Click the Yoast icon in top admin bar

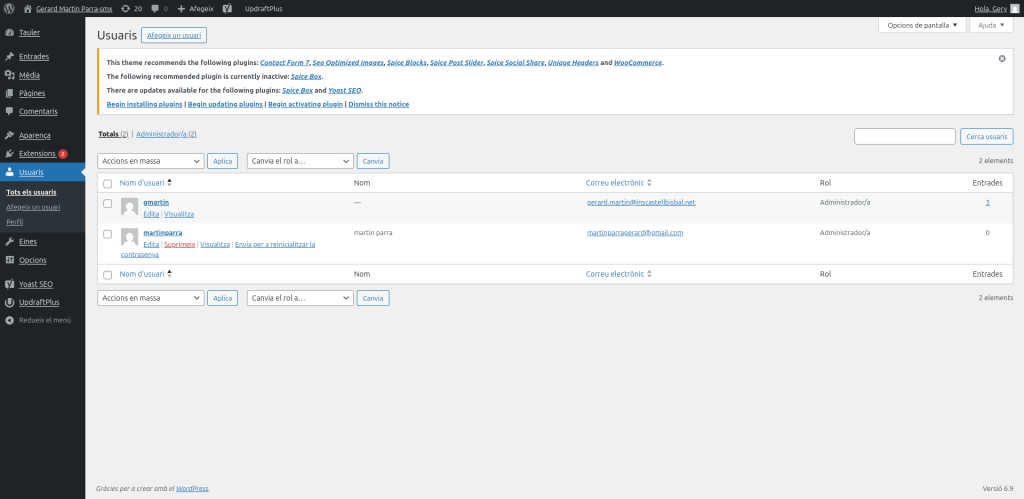(x=228, y=8)
